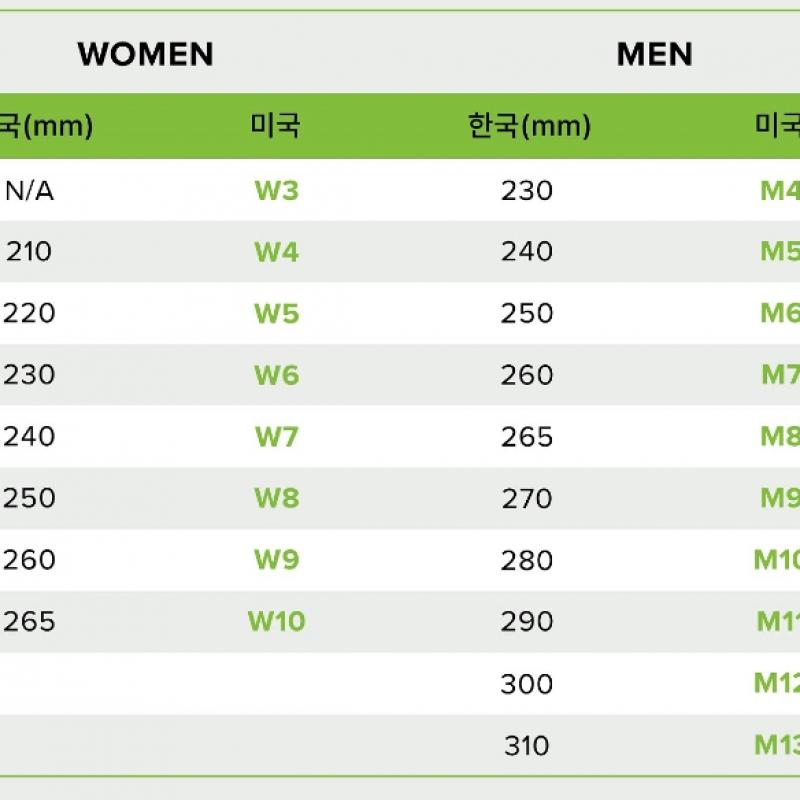Screen dimensions: 800x800
Task: Select the W3 size cell
Action: coord(276,190)
